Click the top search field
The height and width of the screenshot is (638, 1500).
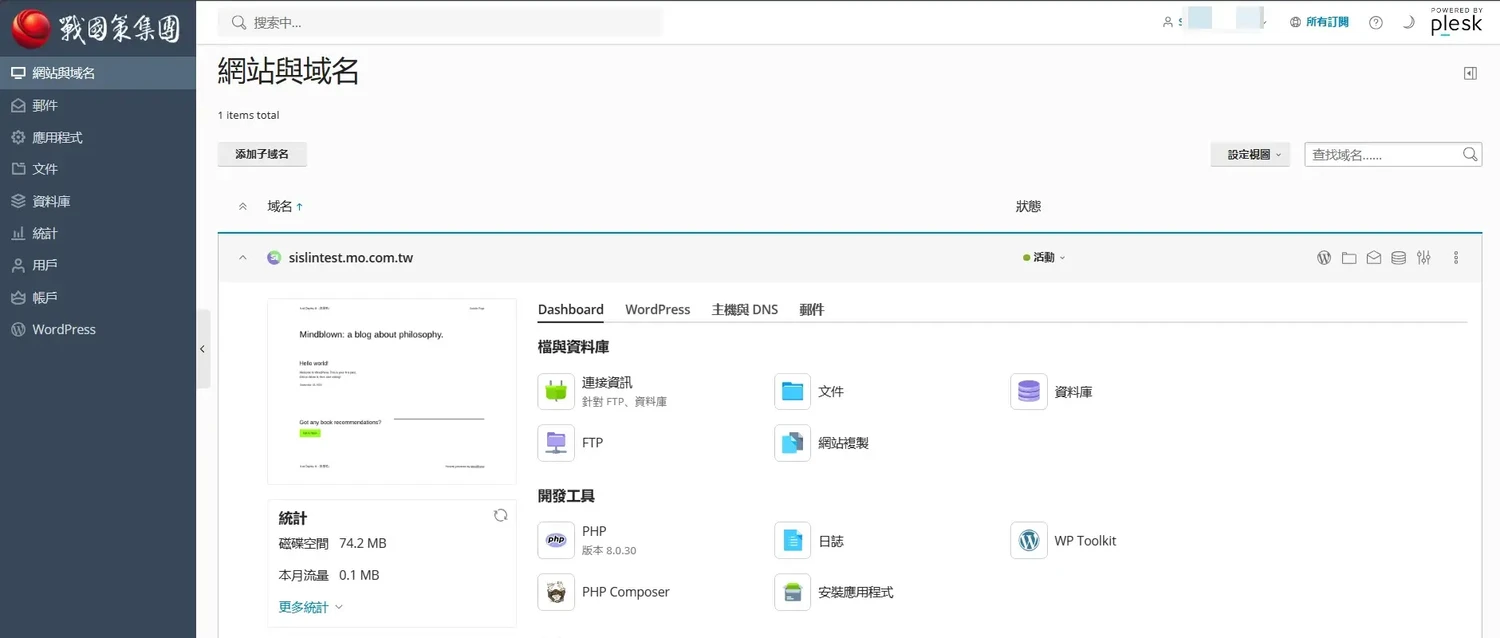point(440,22)
